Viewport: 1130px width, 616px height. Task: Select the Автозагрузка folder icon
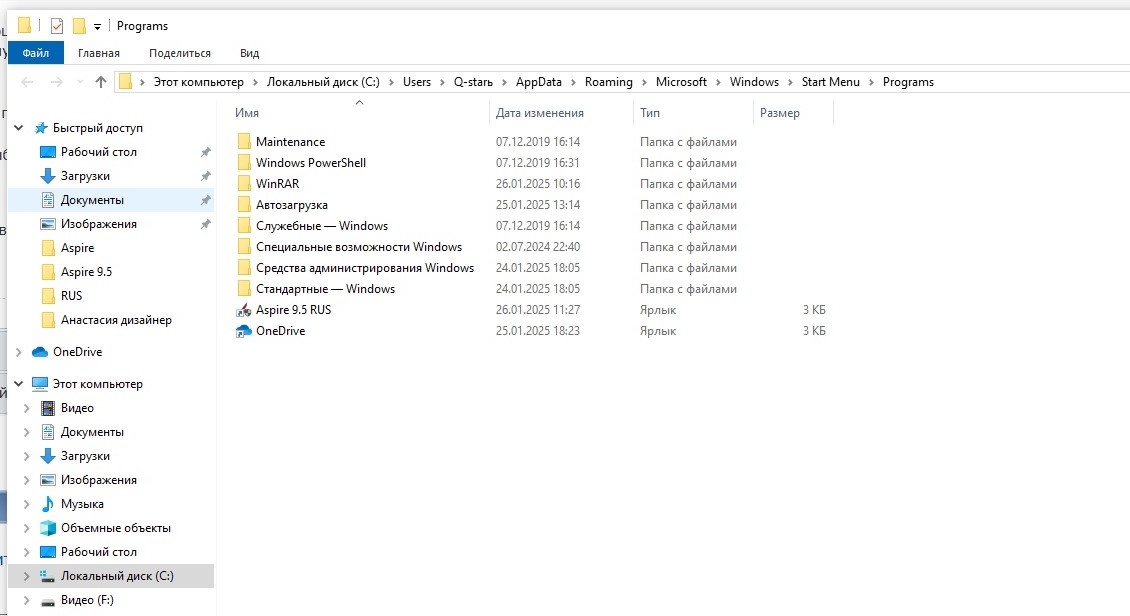click(x=244, y=204)
